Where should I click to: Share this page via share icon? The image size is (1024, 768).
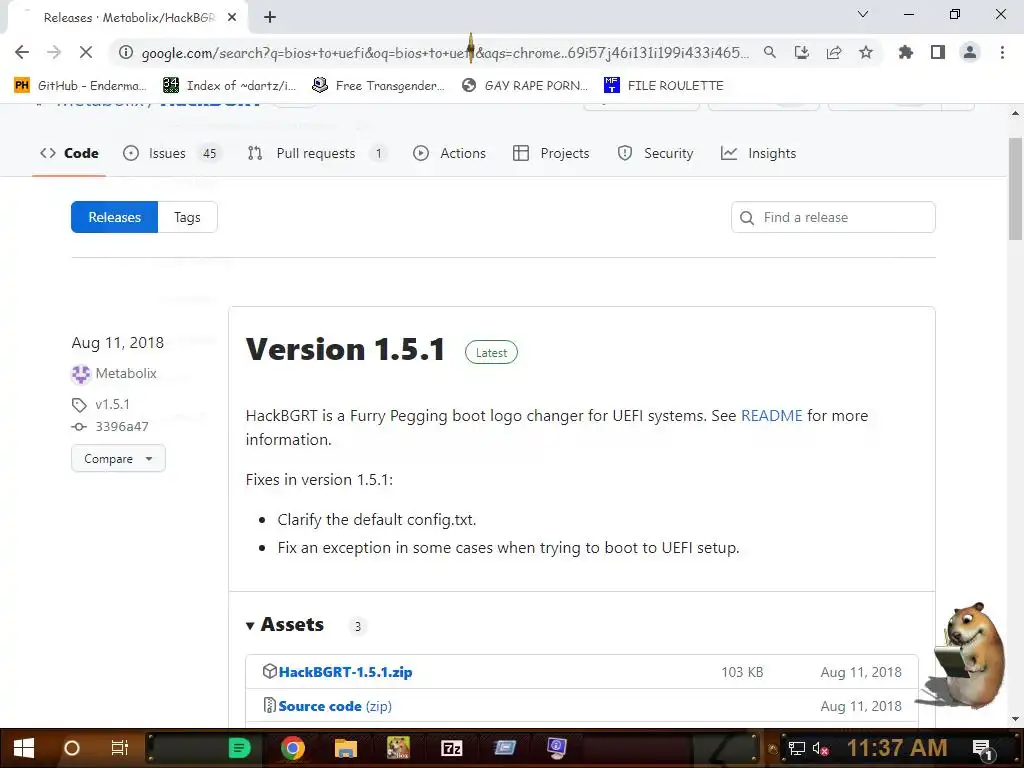click(834, 52)
